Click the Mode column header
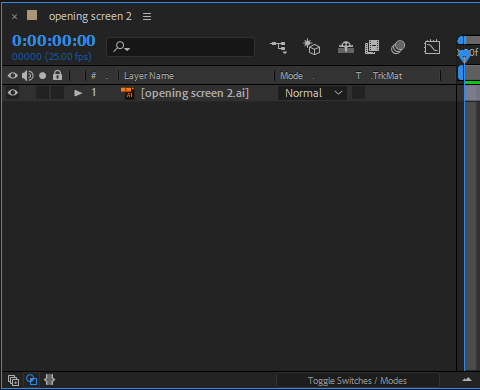 pyautogui.click(x=291, y=76)
